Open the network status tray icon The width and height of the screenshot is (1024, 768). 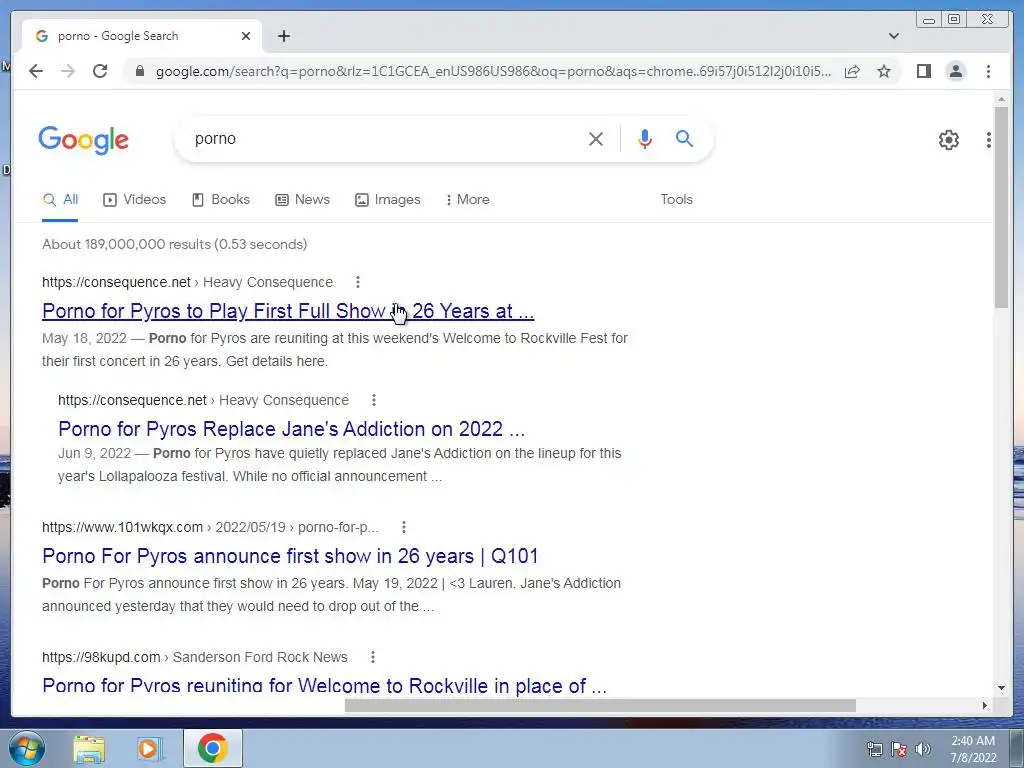point(874,749)
